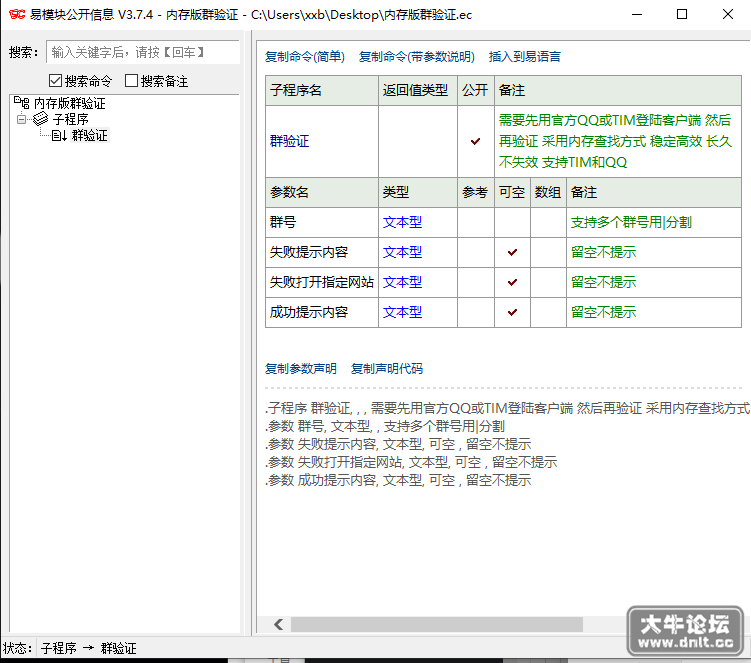This screenshot has height=663, width=751.
Task: Maximize the 易模块公开信息 window
Action: 682,14
